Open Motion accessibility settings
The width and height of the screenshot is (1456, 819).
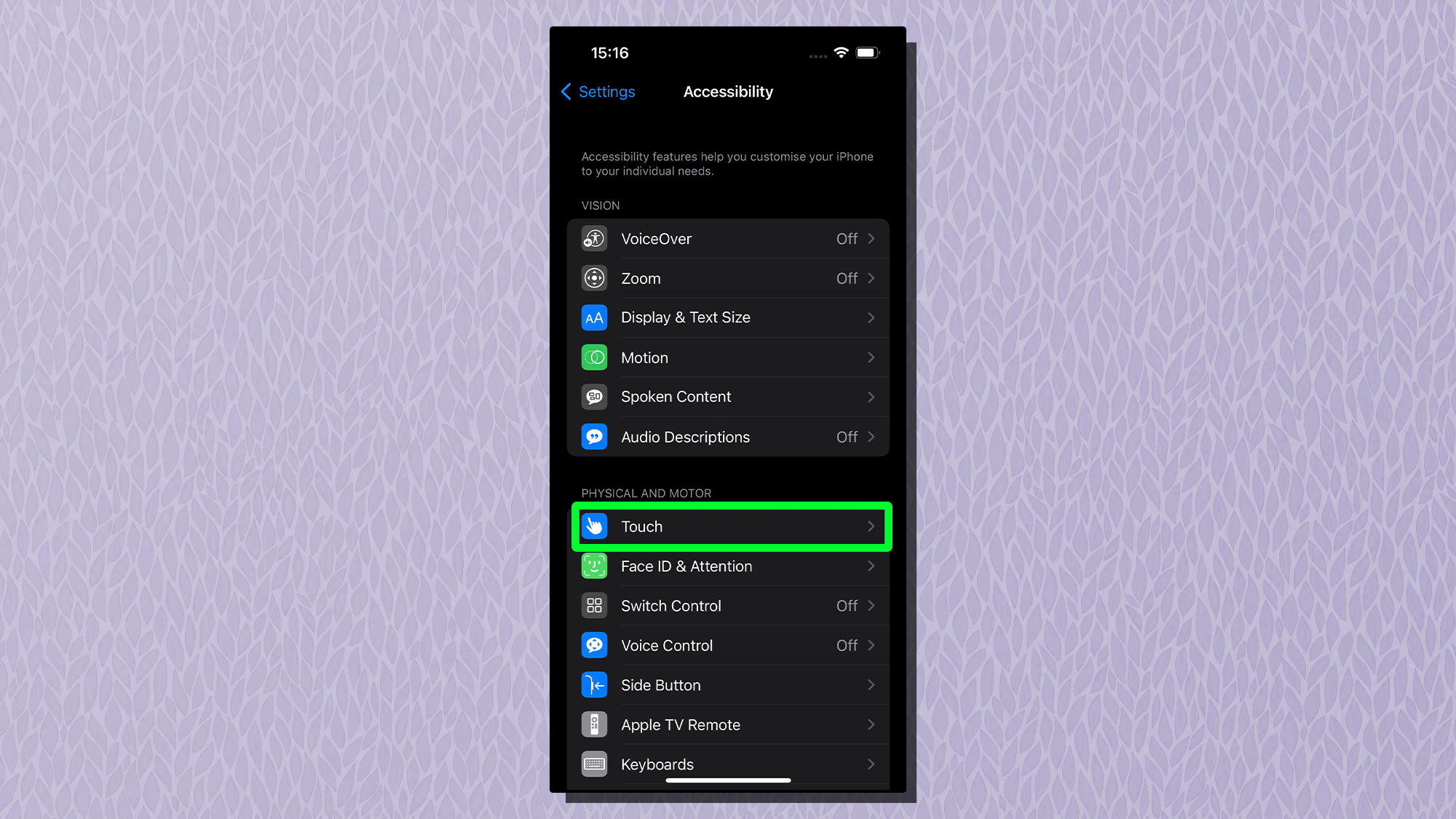[x=728, y=357]
